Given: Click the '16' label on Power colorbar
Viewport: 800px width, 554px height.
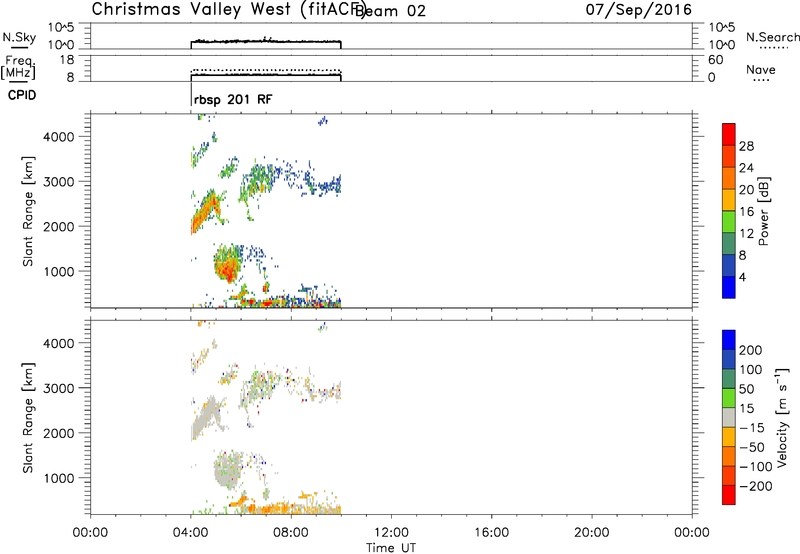Looking at the screenshot, I should pos(746,211).
